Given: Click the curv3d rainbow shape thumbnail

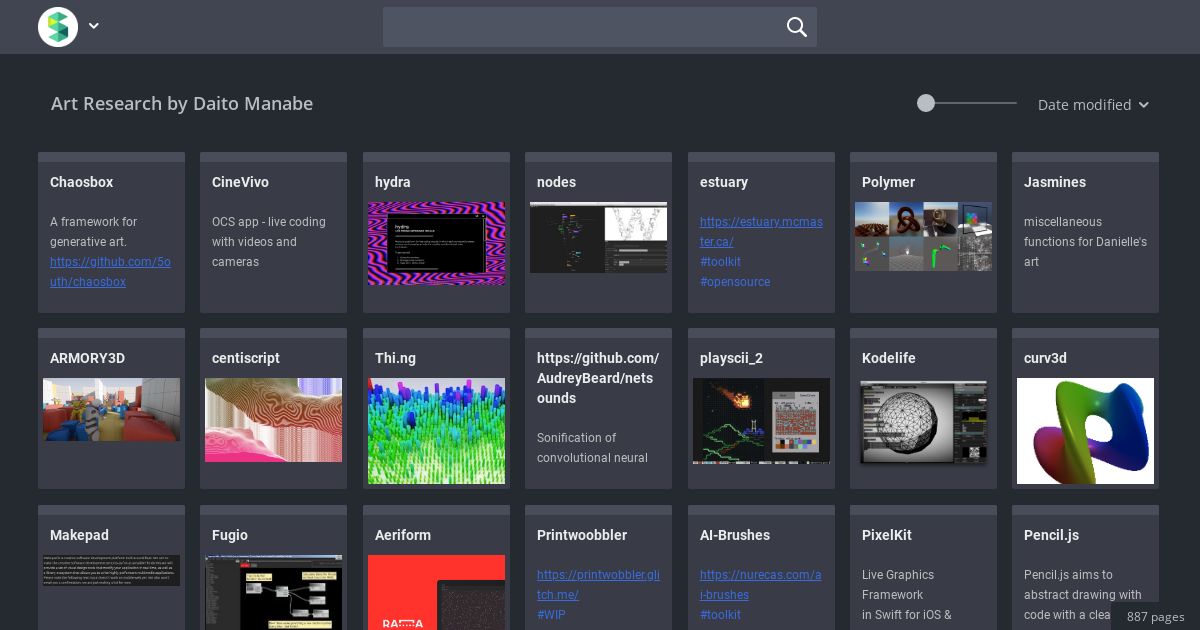Looking at the screenshot, I should tap(1085, 431).
